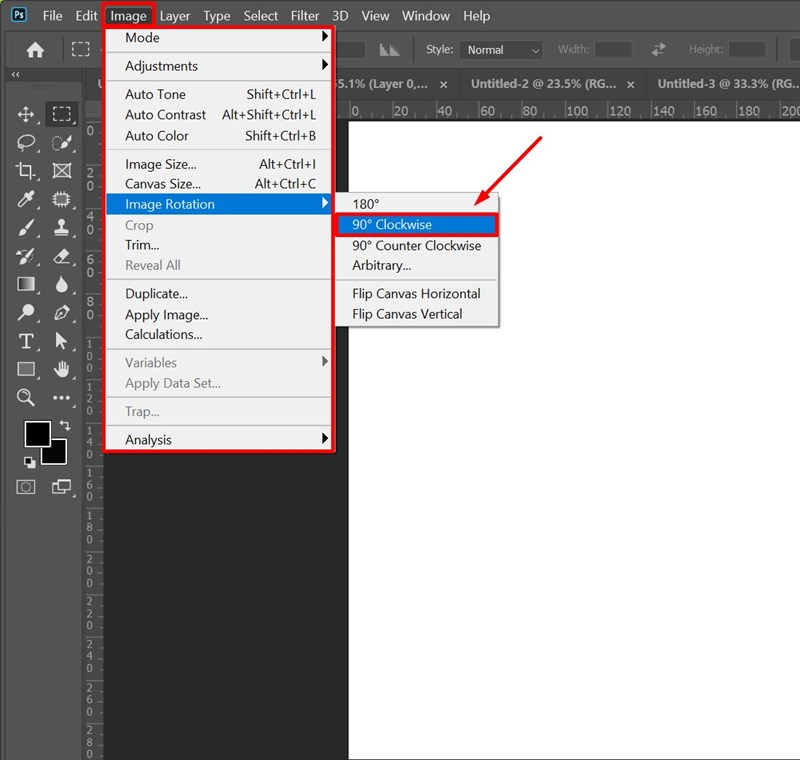Pick the Eyedropper tool

coord(26,199)
